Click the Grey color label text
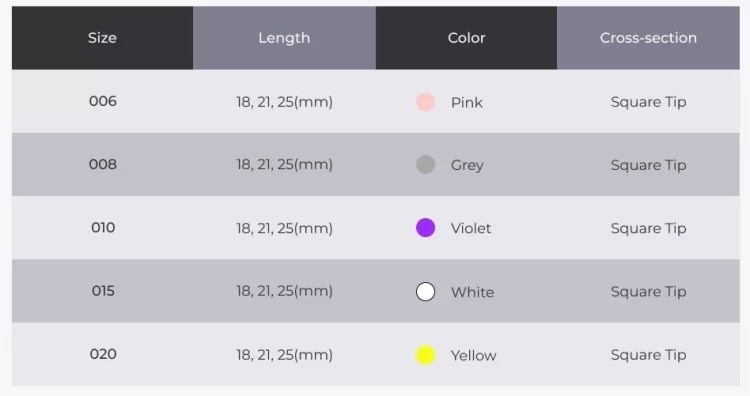Image resolution: width=750 pixels, height=396 pixels. point(467,165)
